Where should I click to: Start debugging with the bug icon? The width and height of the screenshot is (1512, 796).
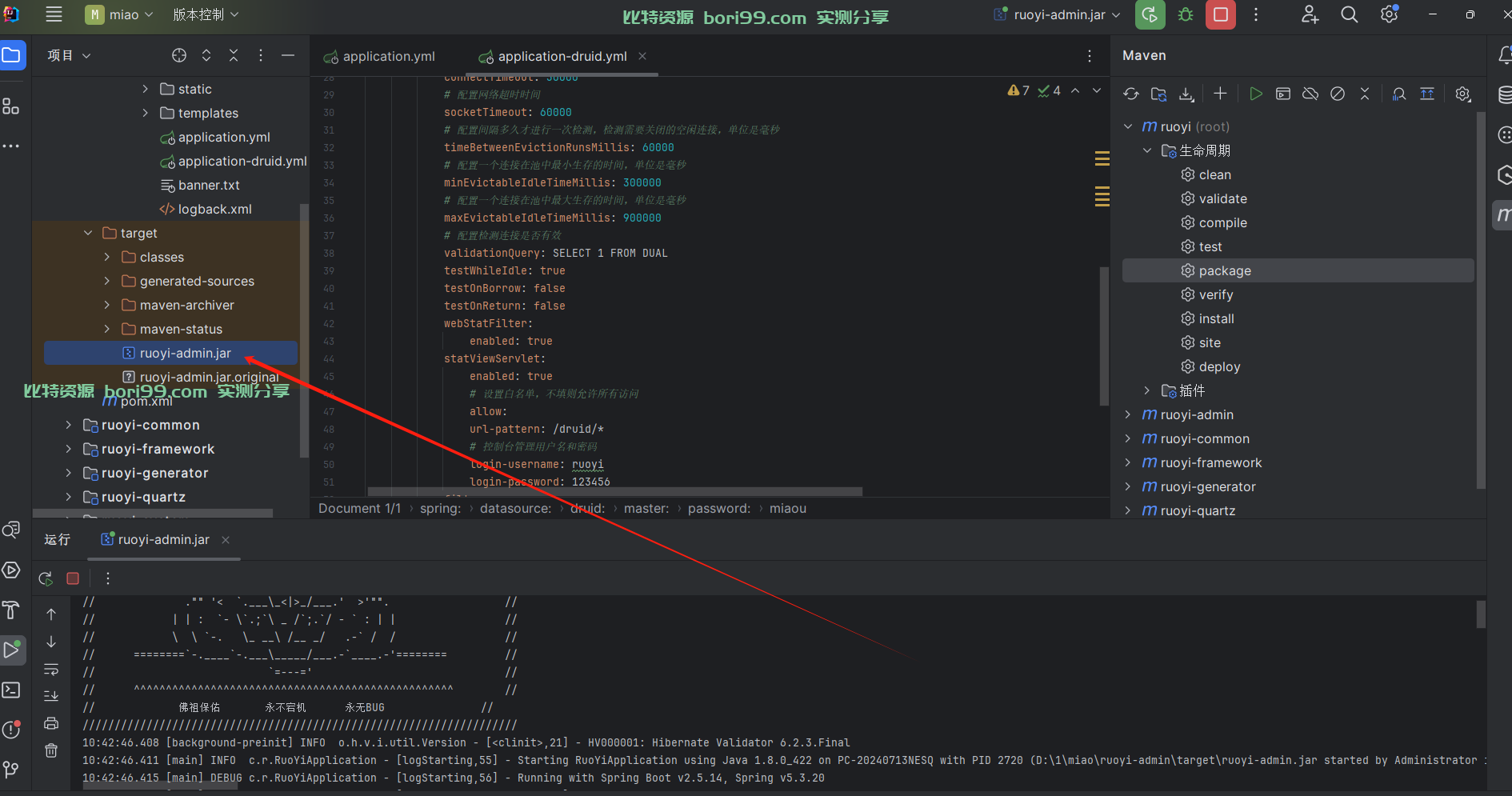tap(1186, 14)
